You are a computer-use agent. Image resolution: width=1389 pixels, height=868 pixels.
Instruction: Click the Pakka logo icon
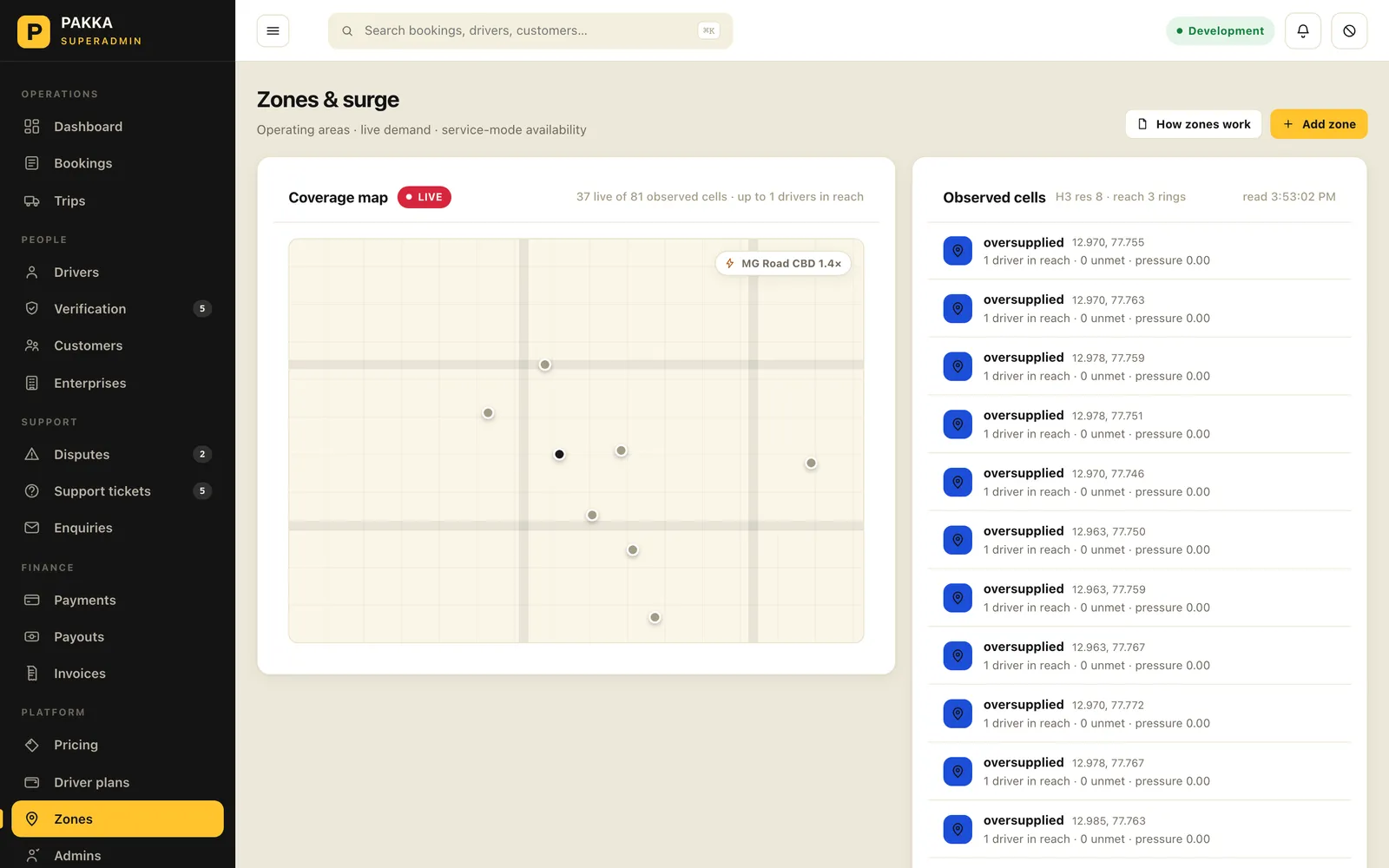click(x=34, y=31)
